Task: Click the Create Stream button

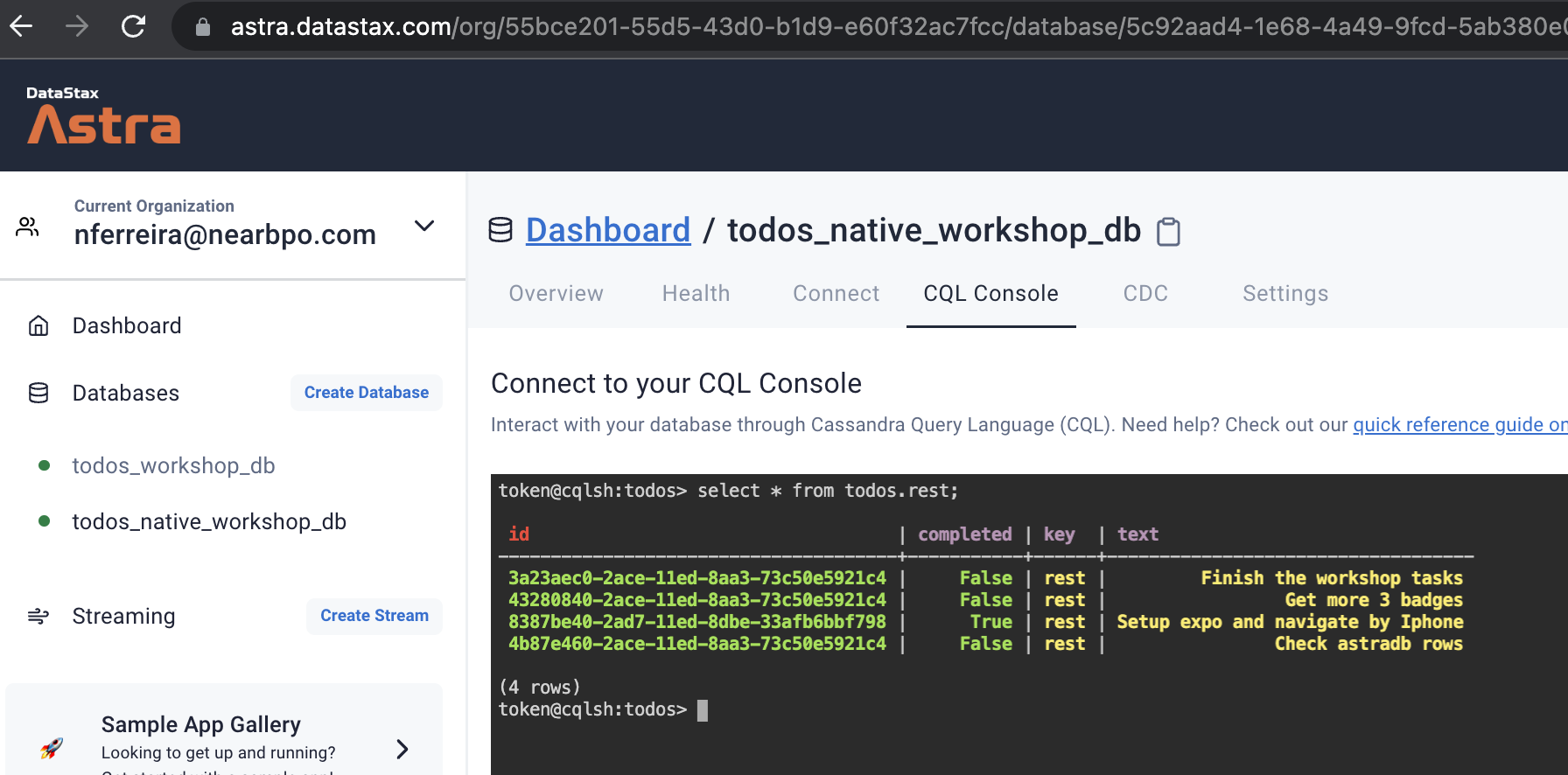Action: tap(374, 616)
